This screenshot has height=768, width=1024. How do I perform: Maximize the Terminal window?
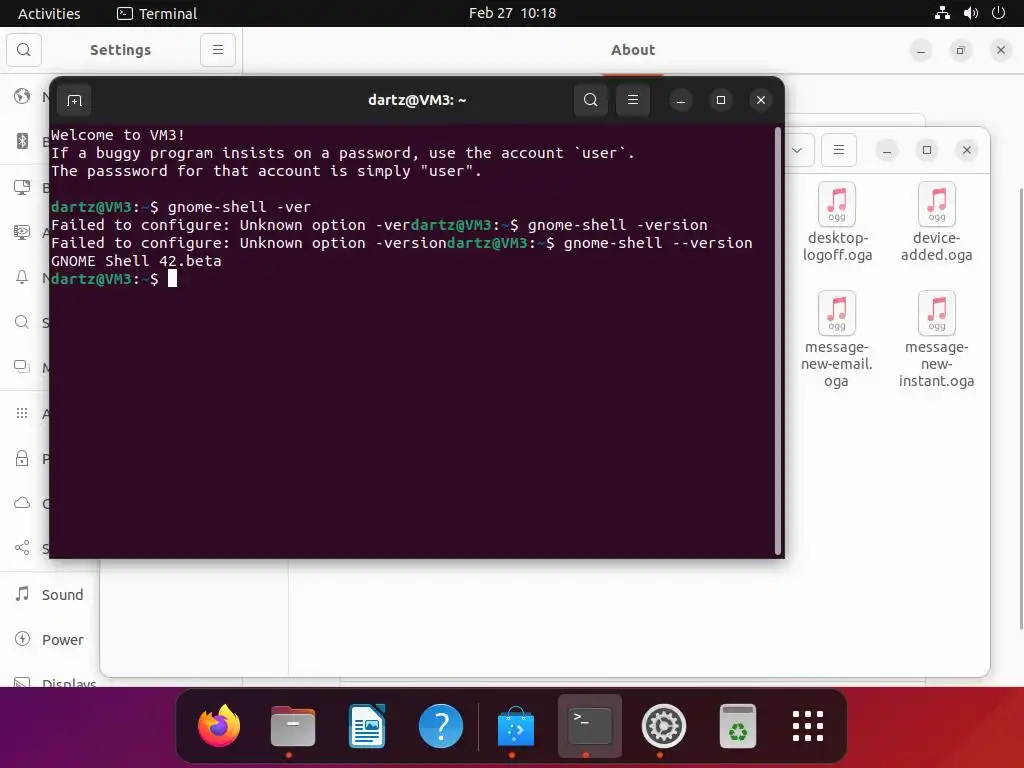[x=720, y=101]
